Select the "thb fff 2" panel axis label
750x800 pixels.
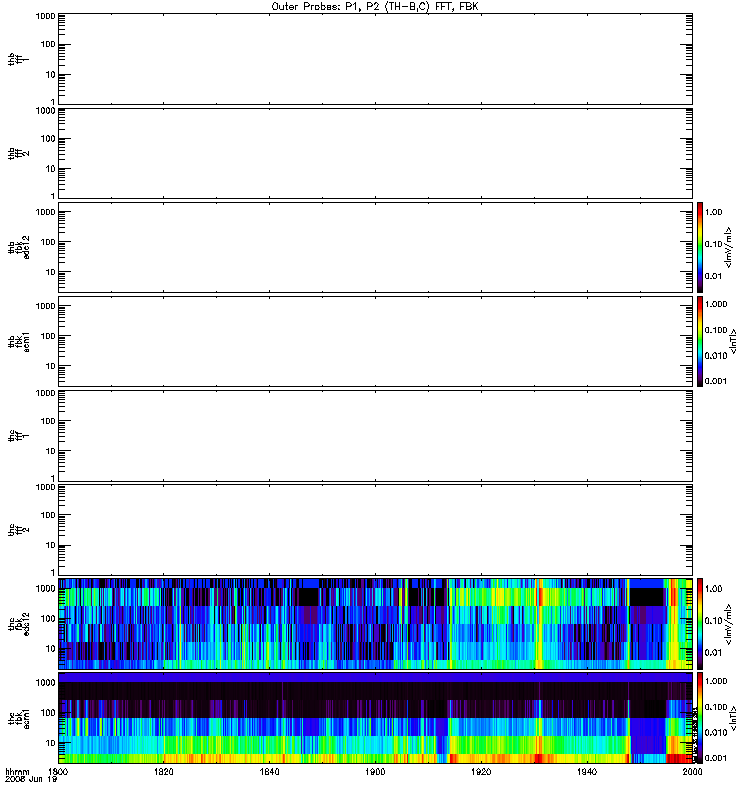pos(18,154)
